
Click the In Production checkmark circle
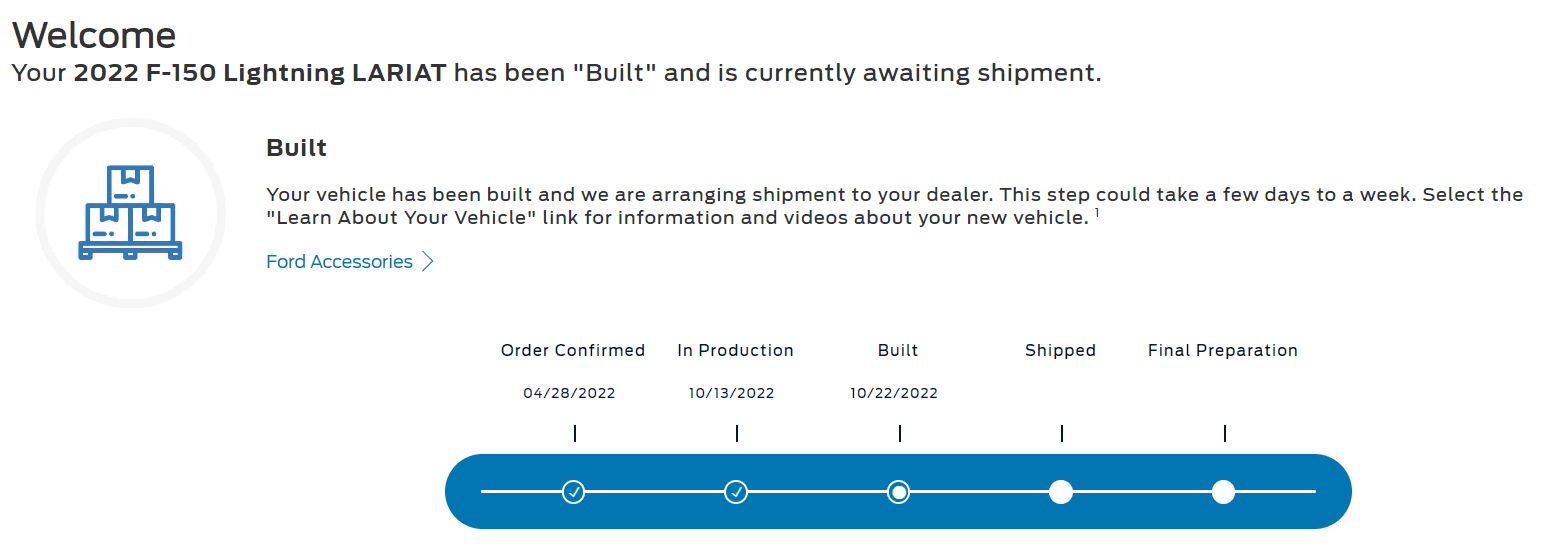736,492
